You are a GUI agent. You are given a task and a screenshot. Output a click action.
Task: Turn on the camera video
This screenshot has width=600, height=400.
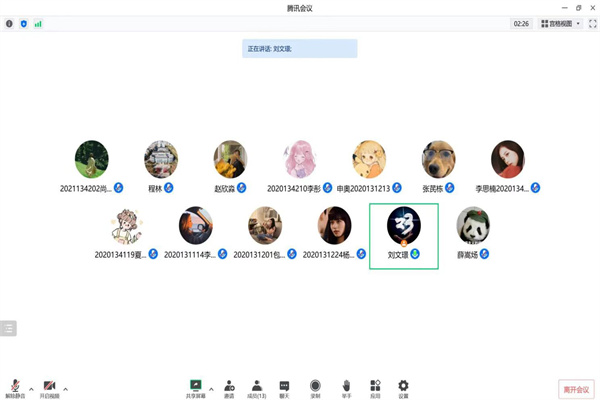(x=49, y=389)
